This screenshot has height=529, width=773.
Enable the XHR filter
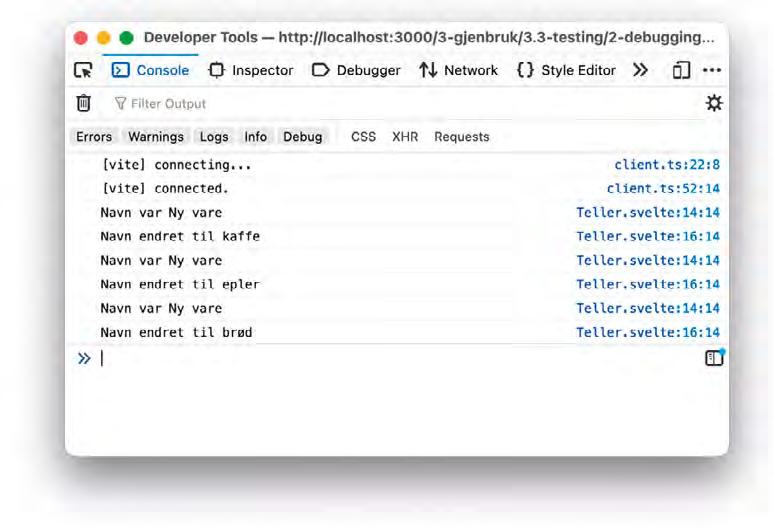pos(405,137)
